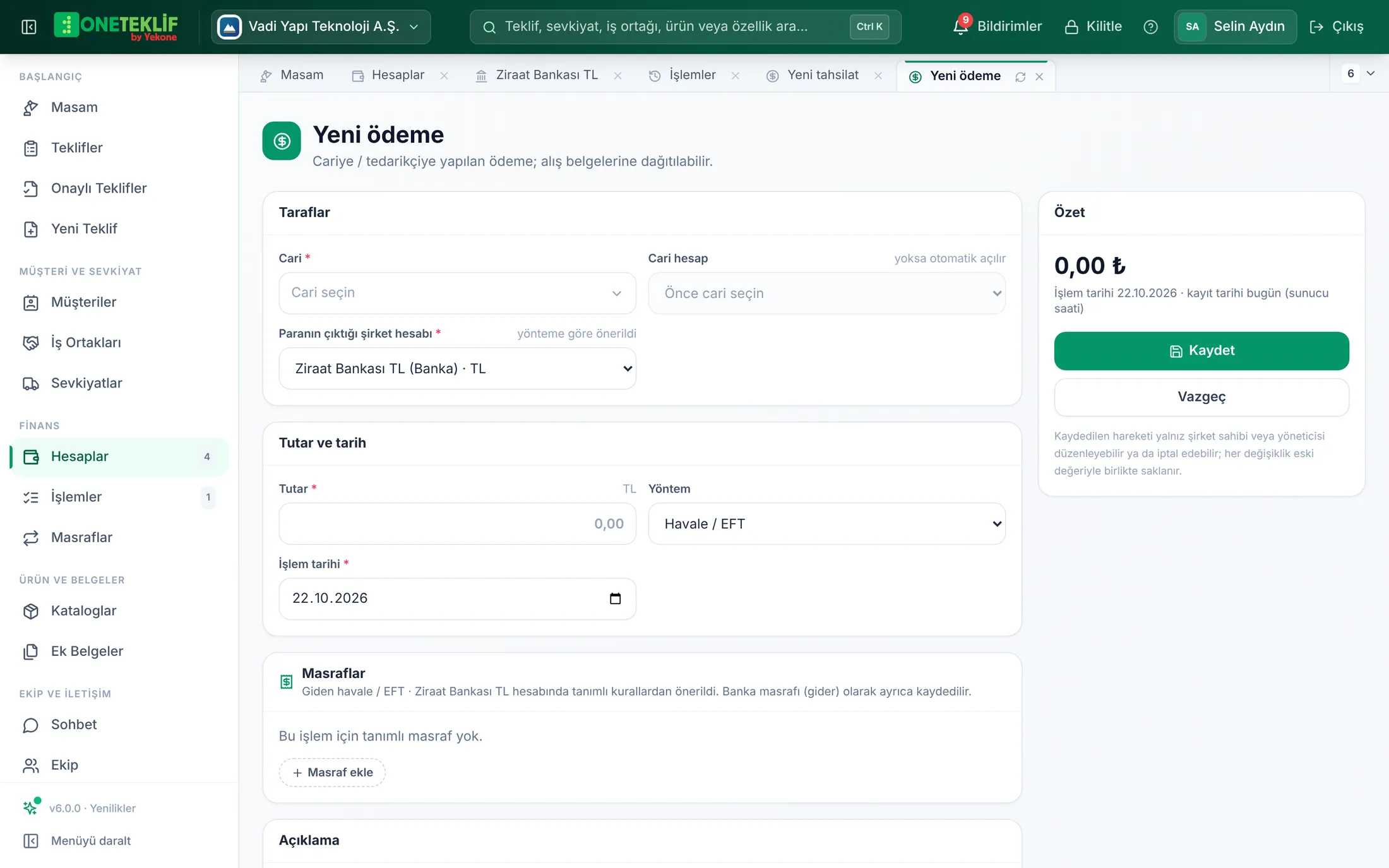Image resolution: width=1389 pixels, height=868 pixels.
Task: Refresh the Yeni ödeme tab
Action: coord(1020,76)
